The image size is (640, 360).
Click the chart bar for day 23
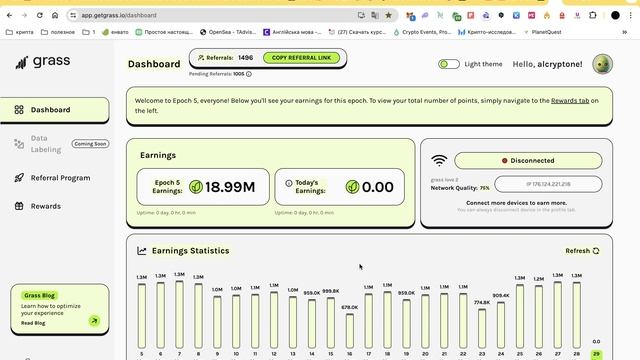482,328
